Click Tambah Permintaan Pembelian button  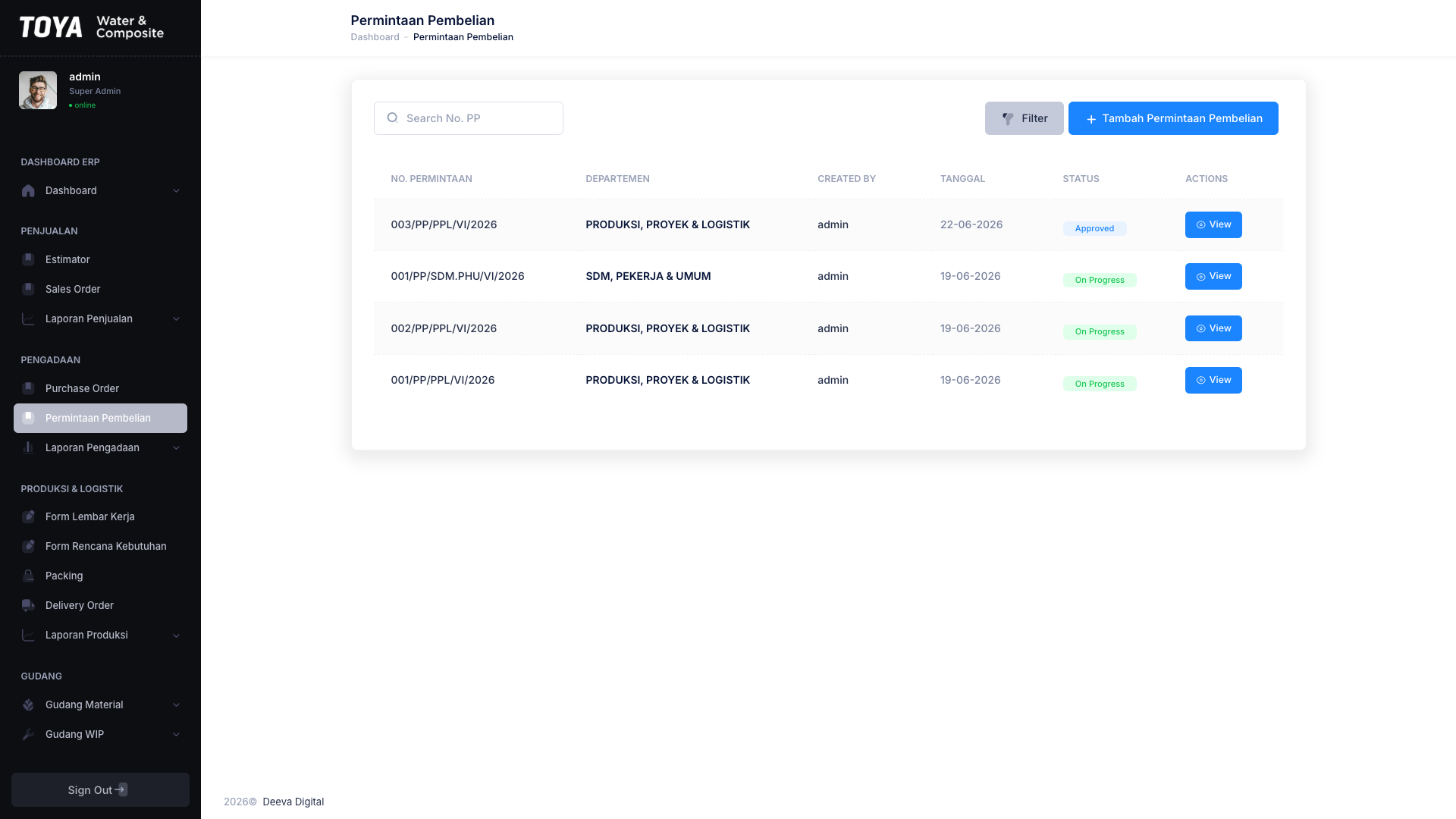pos(1173,118)
